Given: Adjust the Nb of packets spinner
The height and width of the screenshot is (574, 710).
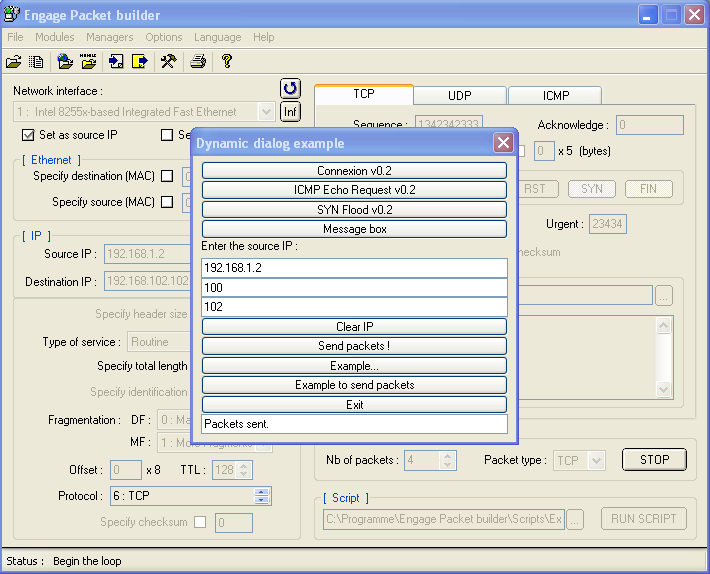Looking at the screenshot, I should coord(447,461).
